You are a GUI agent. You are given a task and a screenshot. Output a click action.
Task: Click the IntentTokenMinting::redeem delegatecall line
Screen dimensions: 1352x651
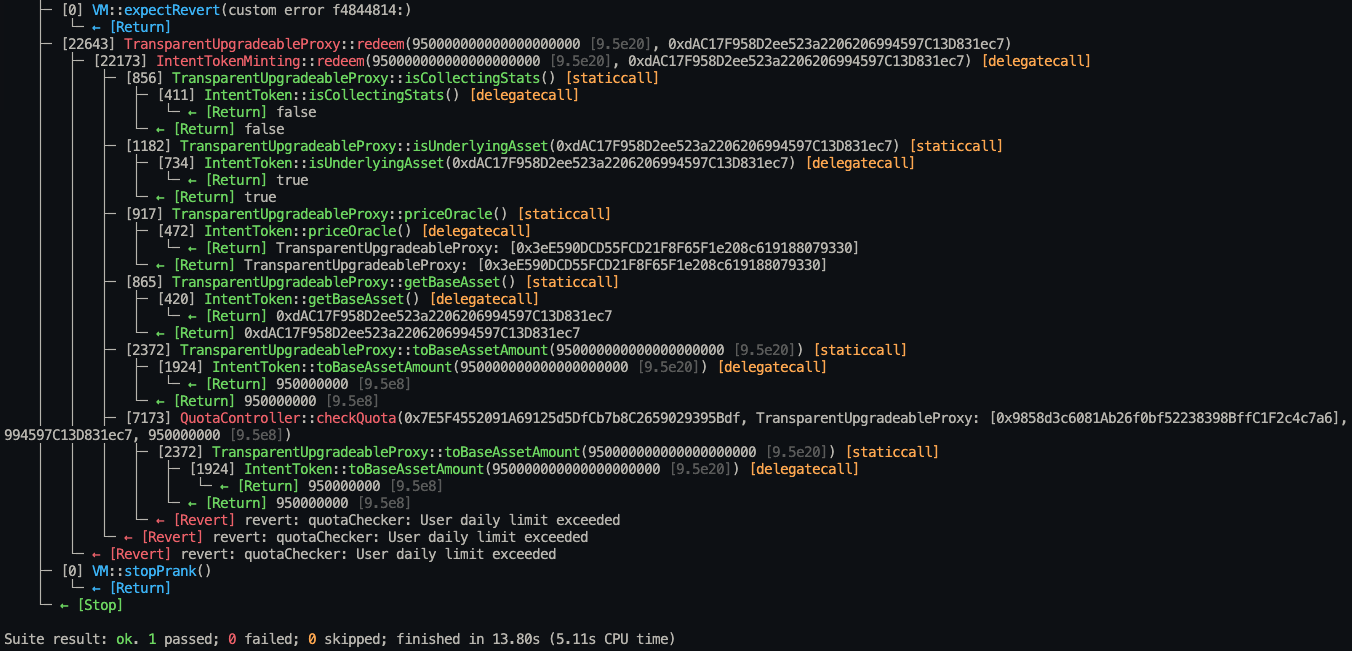tap(592, 61)
